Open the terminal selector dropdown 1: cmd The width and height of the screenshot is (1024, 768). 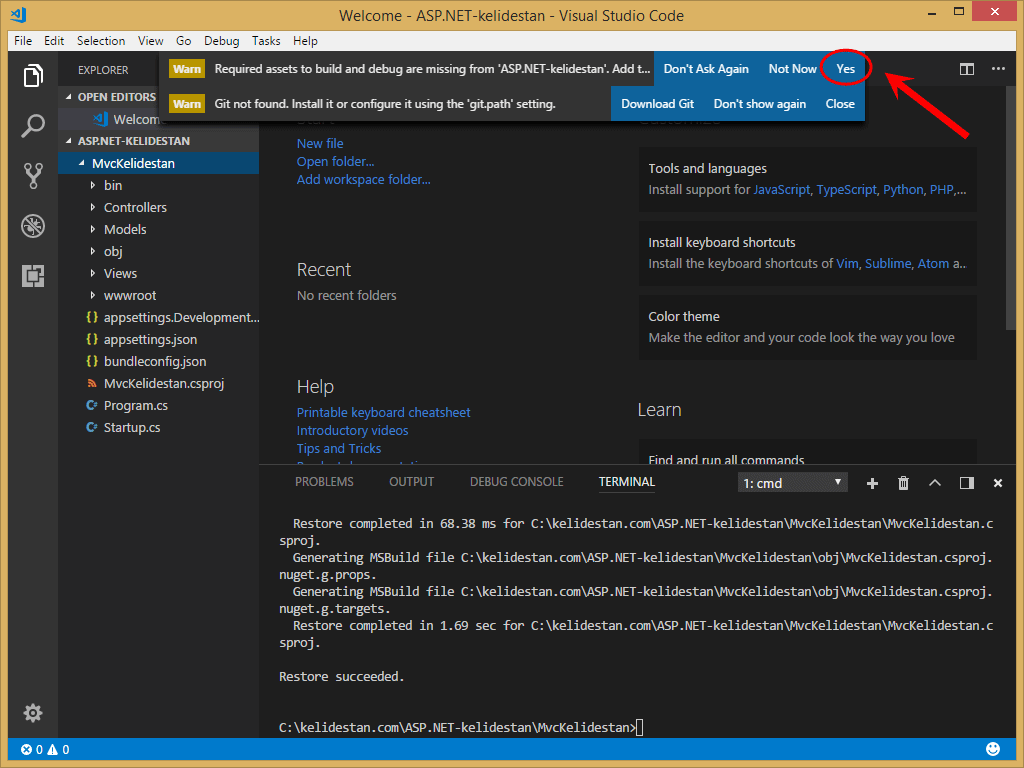[x=792, y=483]
